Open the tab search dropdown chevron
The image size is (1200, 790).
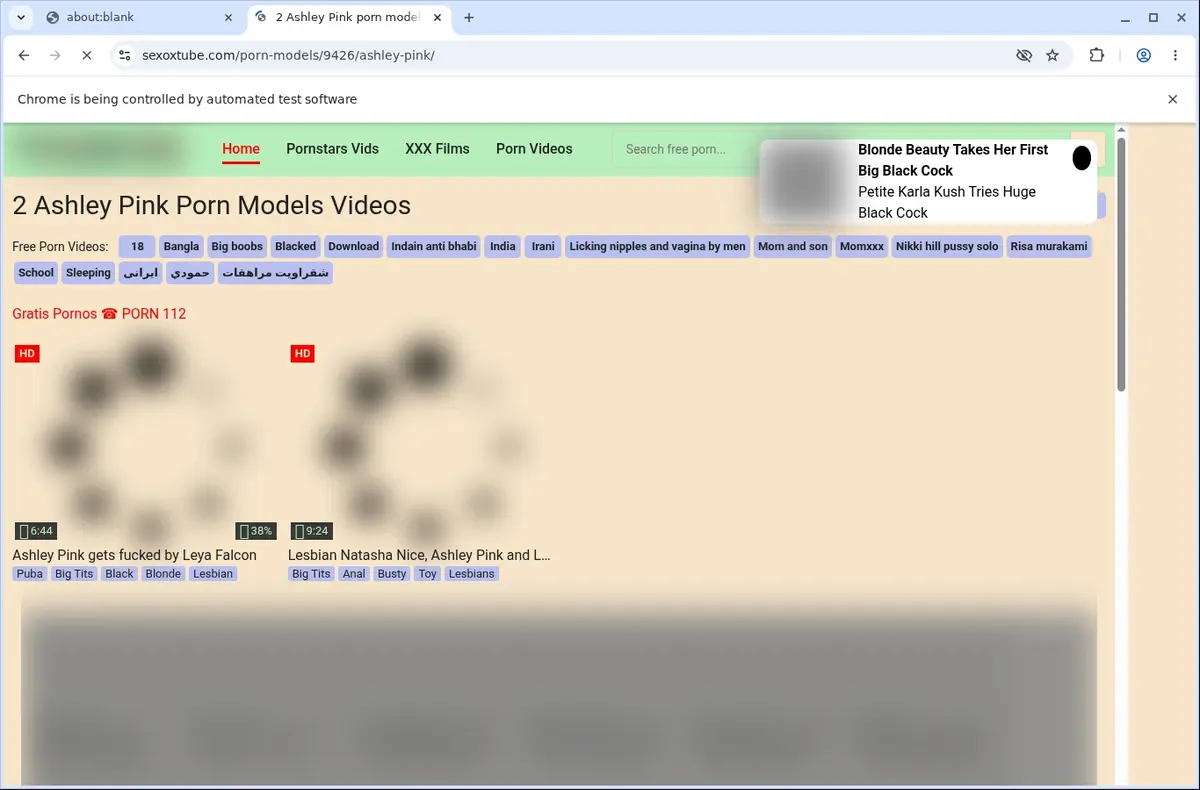point(20,17)
